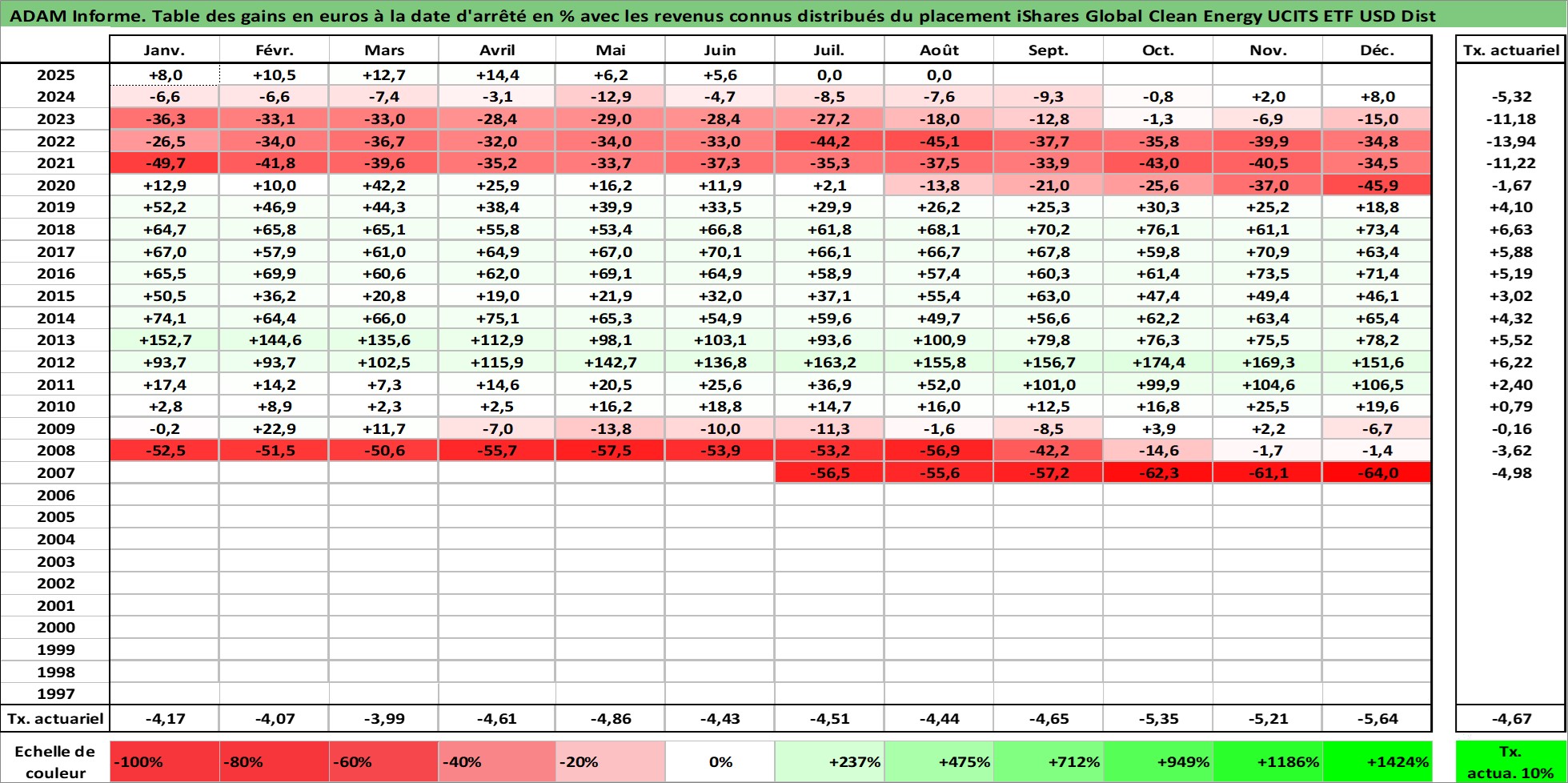Click the 'Mars' column header
1568x783 pixels.
point(383,50)
